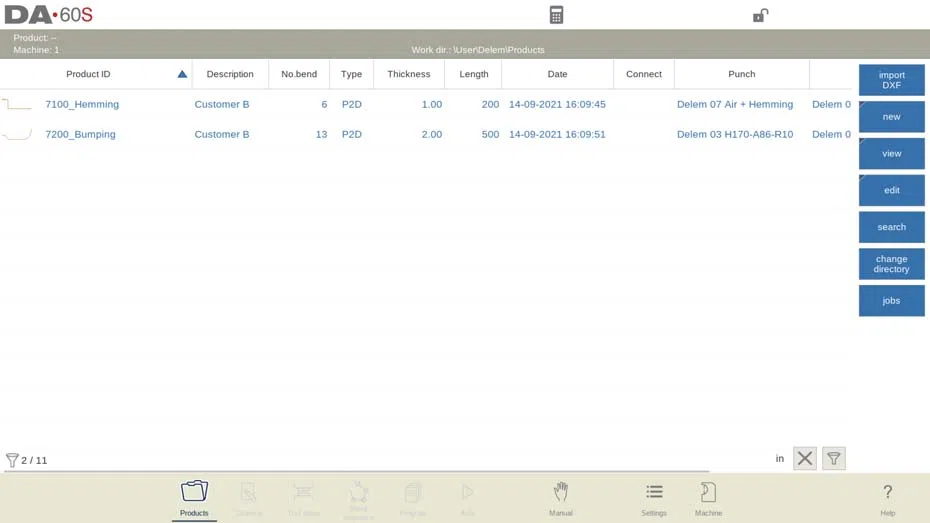The height and width of the screenshot is (523, 930).
Task: Open the Products folder tab
Action: point(194,499)
